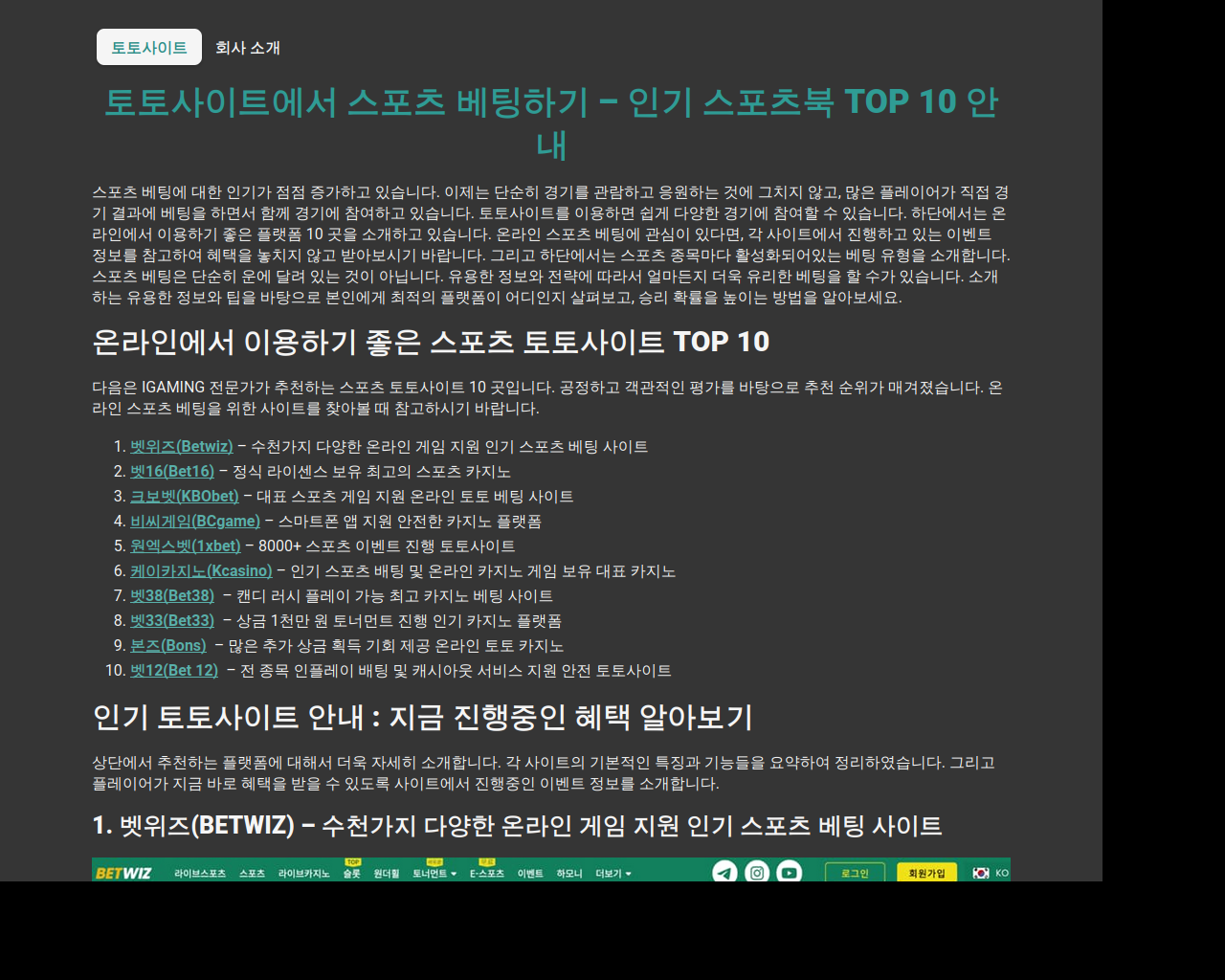The image size is (1225, 980).
Task: Select 라이브카지노 in Betwiz banner menu
Action: coord(303,874)
